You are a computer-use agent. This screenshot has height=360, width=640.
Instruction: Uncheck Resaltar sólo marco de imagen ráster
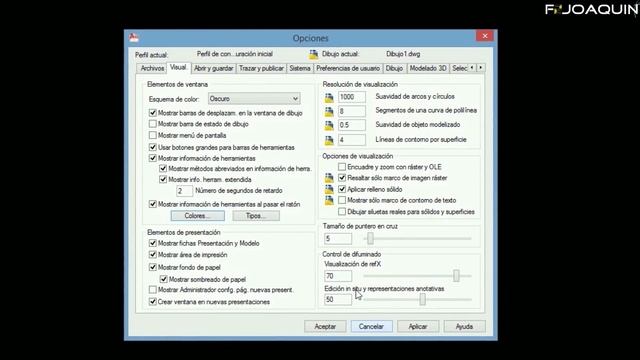[342, 178]
